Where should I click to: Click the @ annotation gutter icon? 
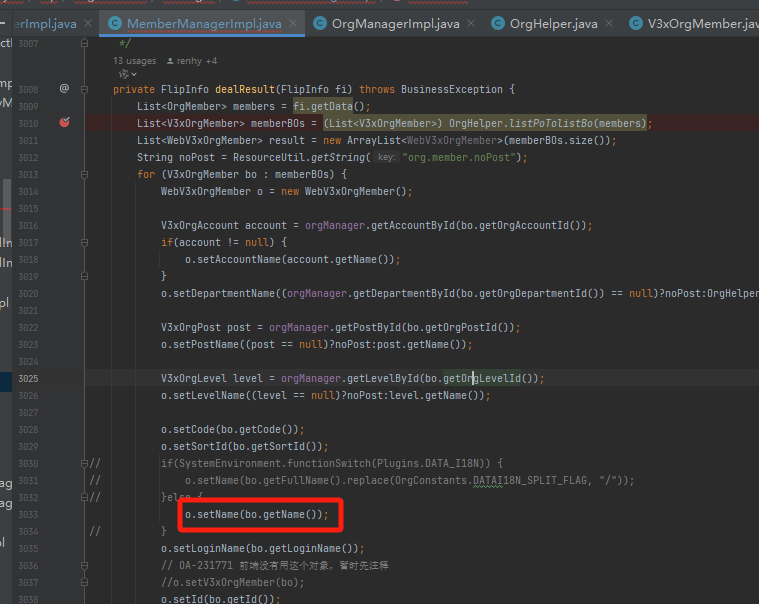(64, 89)
